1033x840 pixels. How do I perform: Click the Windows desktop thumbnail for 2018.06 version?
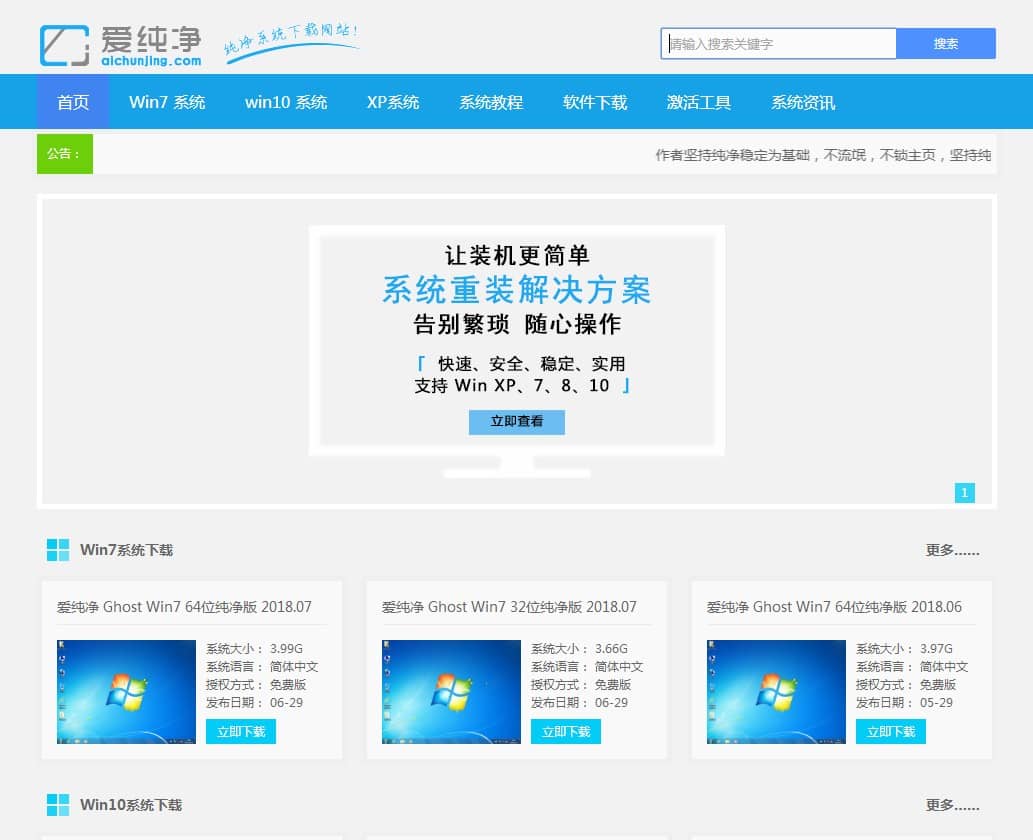tap(775, 691)
